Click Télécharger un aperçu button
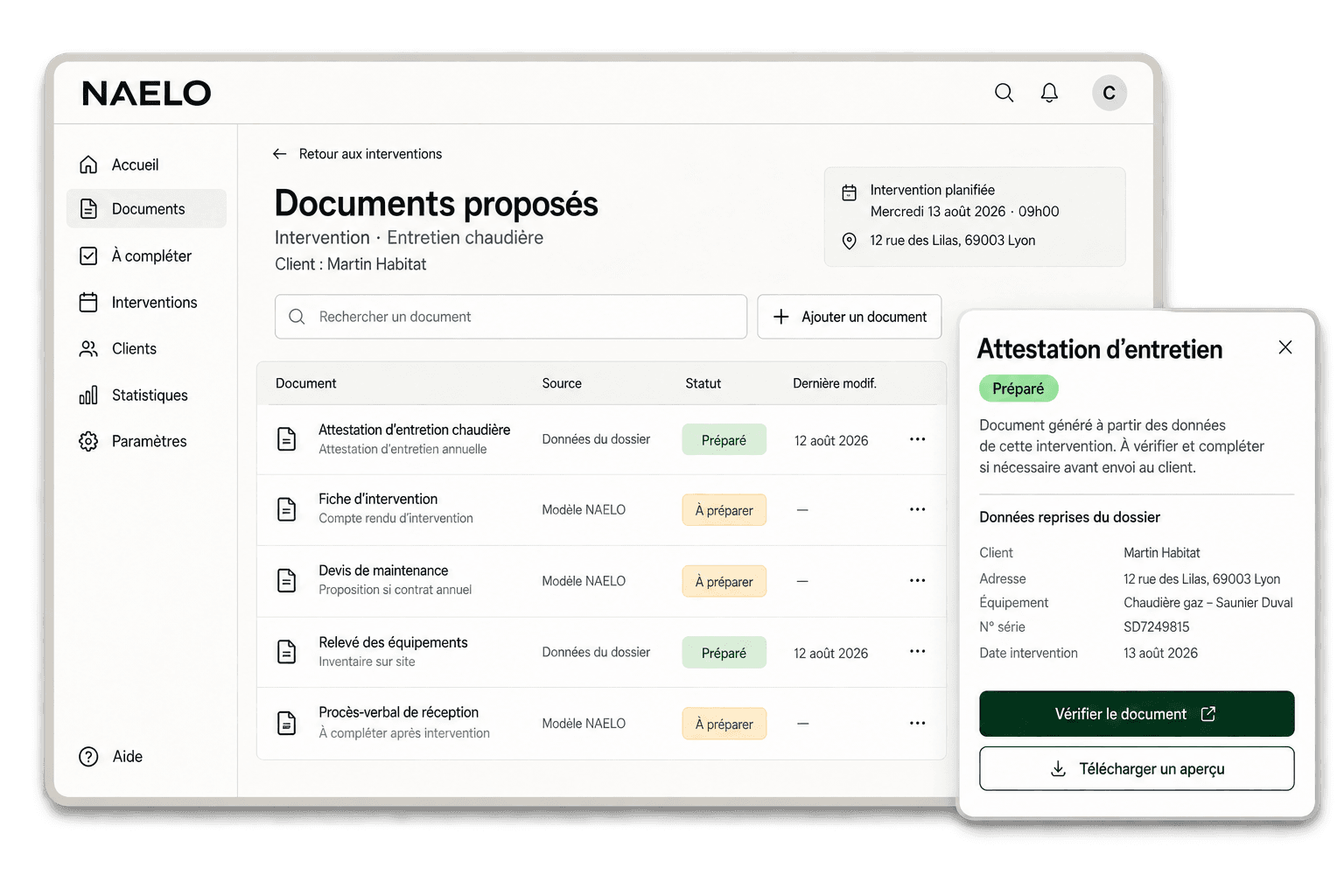Image resolution: width=1344 pixels, height=896 pixels. (1137, 768)
